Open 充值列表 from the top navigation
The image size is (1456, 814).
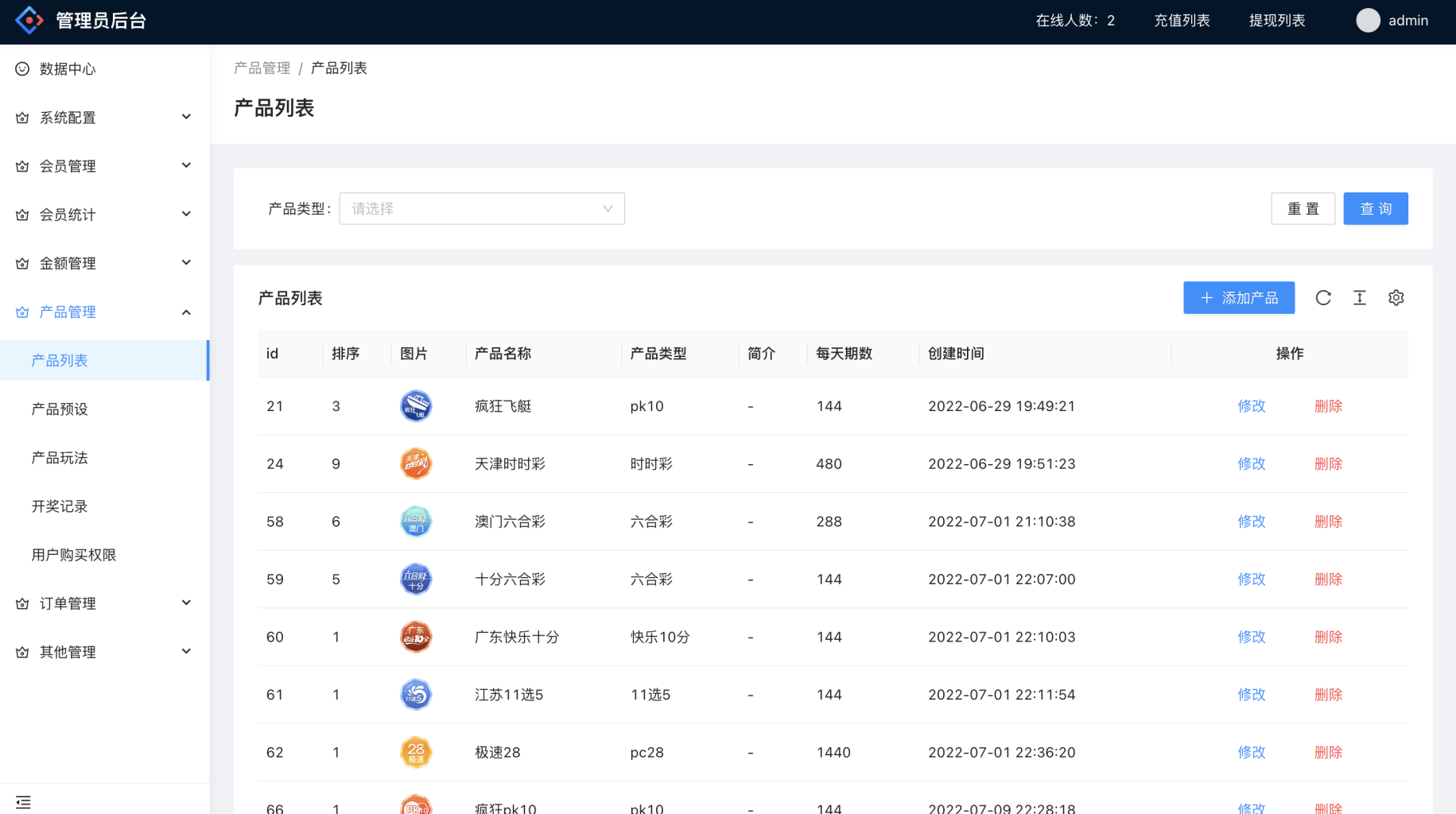(1182, 20)
